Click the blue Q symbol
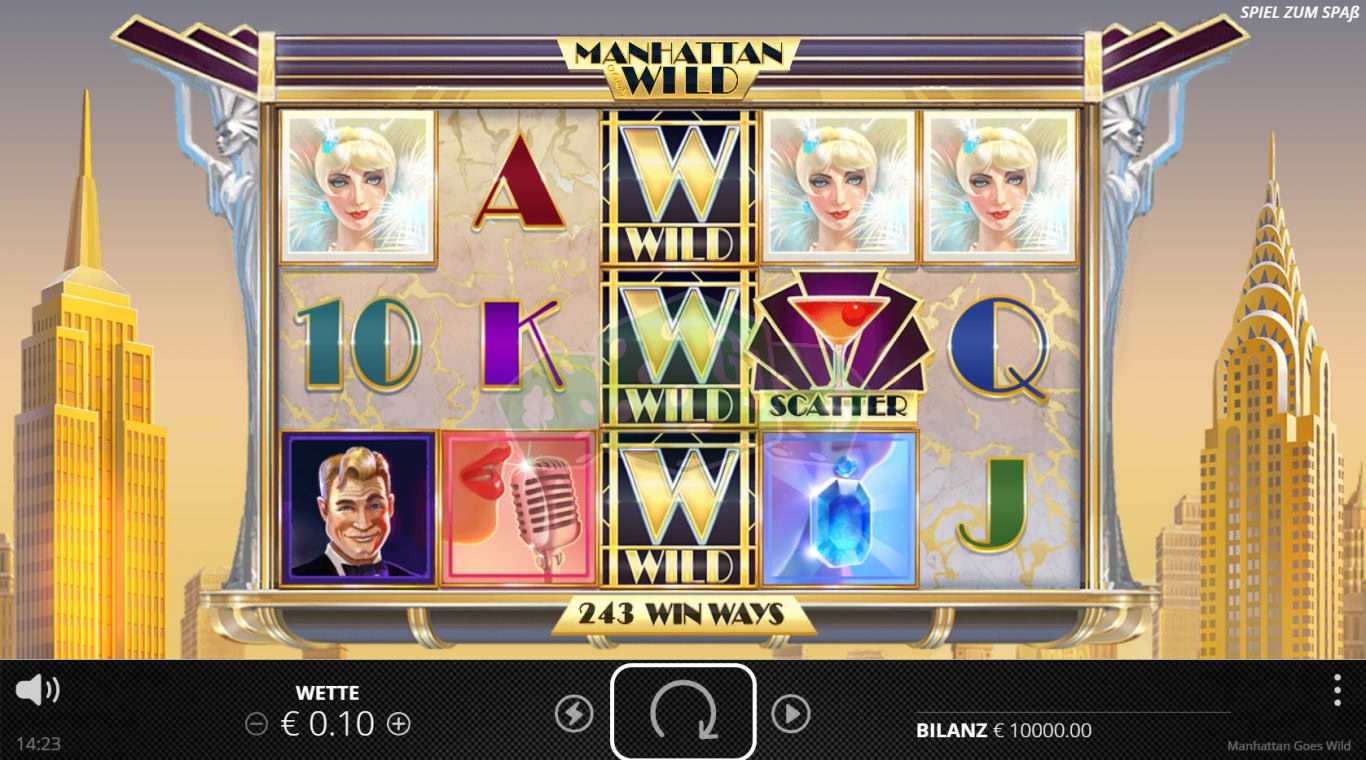Viewport: 1366px width, 760px height. [999, 349]
